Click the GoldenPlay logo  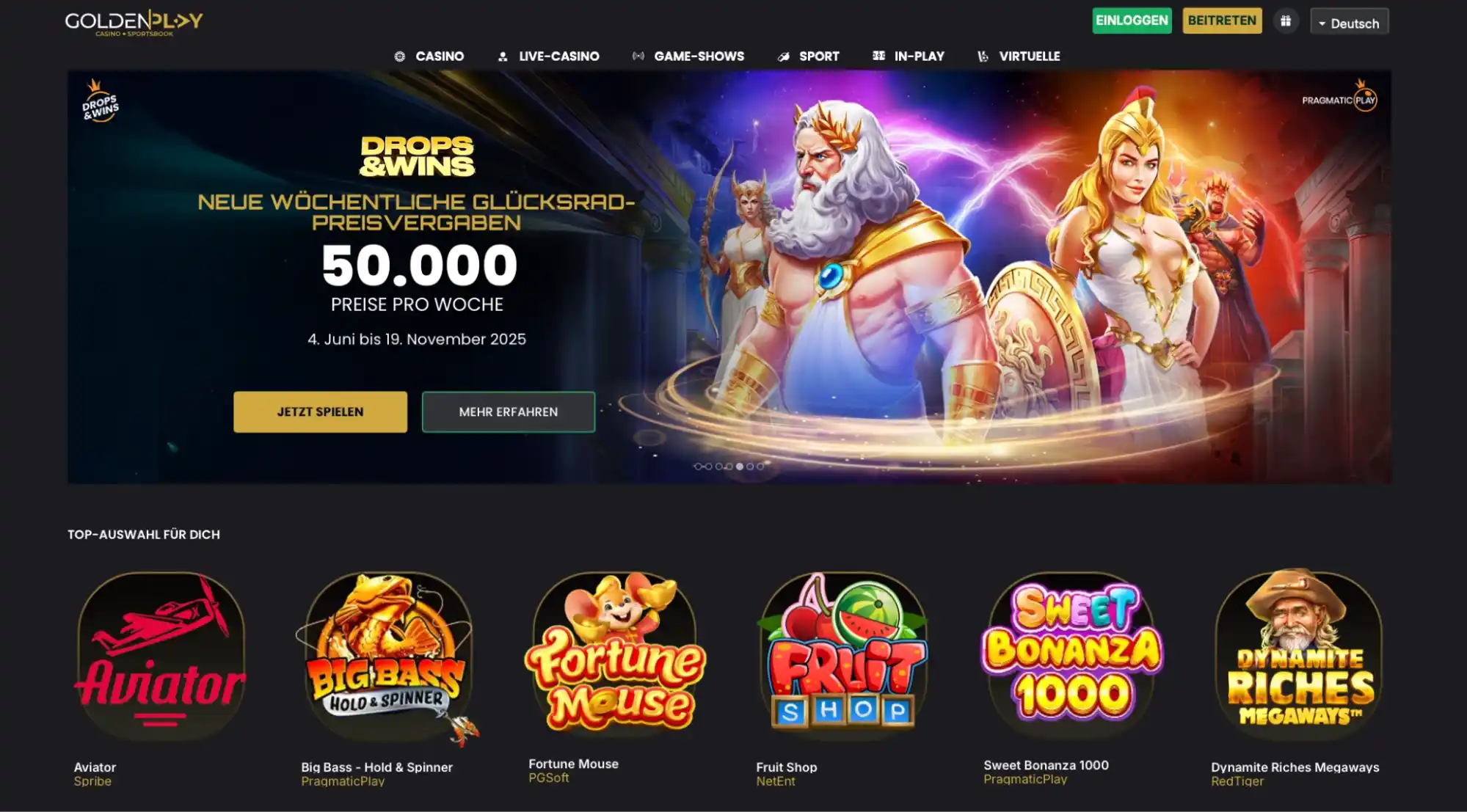(134, 23)
